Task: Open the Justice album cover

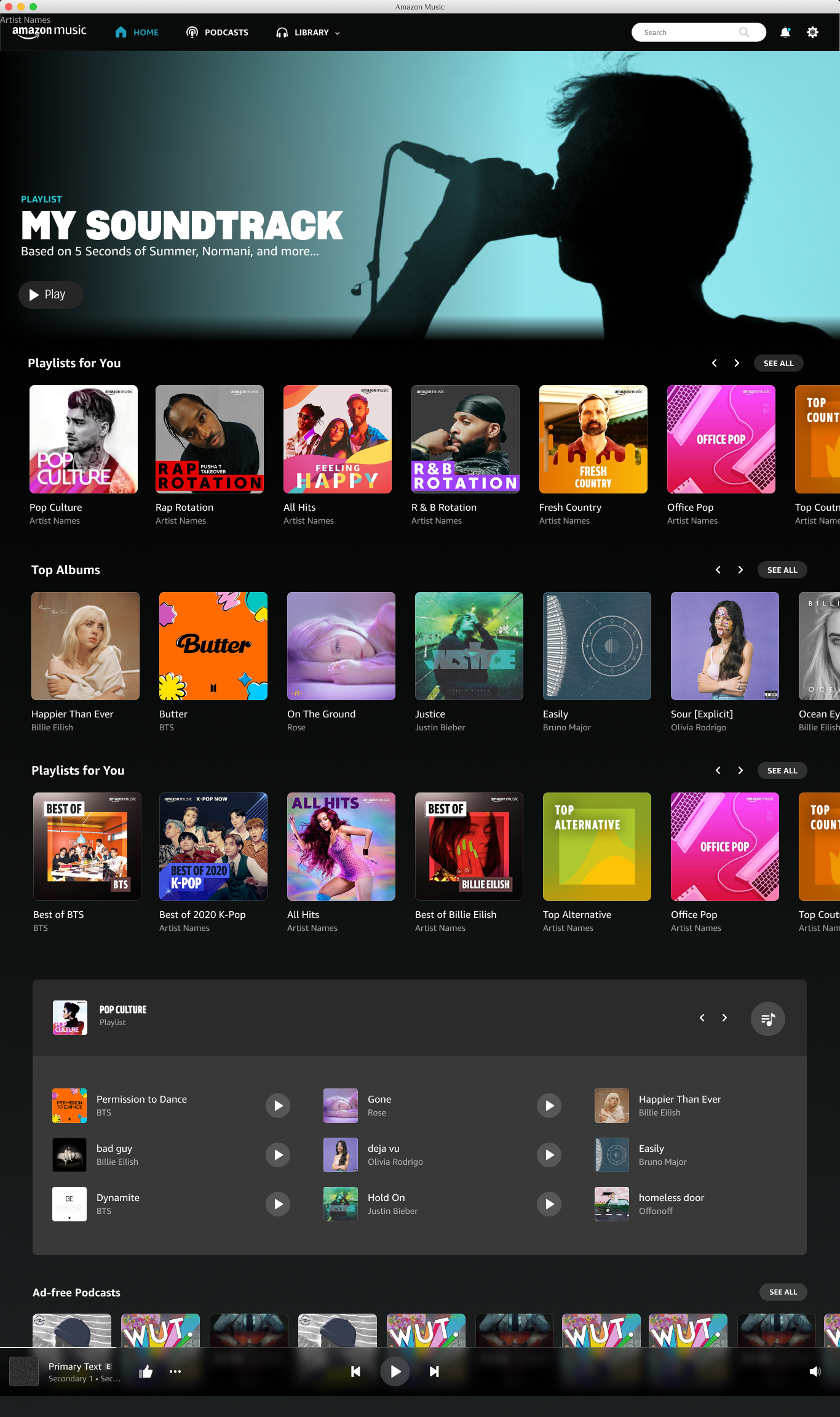Action: pyautogui.click(x=469, y=646)
